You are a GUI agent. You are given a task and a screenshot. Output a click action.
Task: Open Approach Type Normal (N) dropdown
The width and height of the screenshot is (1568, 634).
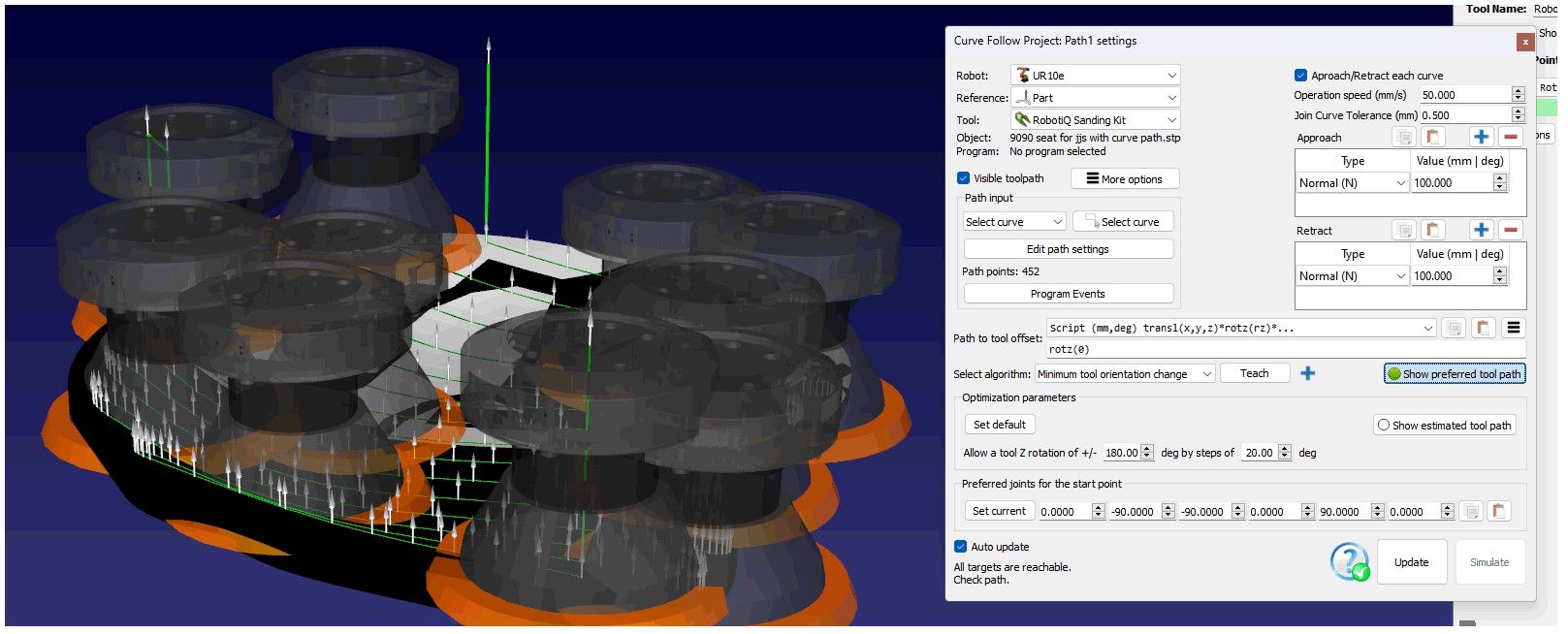coord(1352,183)
